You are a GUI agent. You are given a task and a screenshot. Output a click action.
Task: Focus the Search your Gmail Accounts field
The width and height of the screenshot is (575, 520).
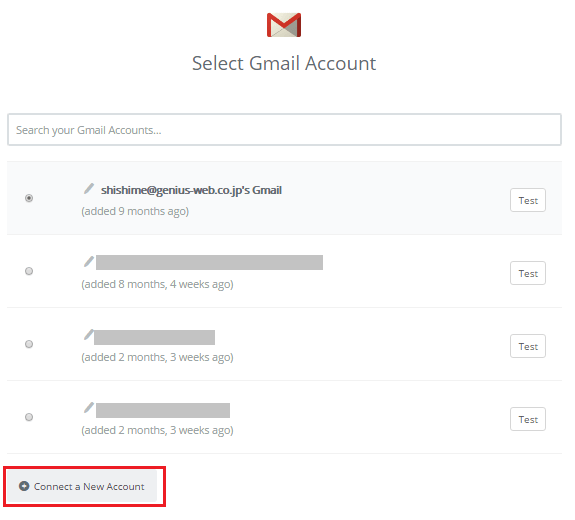284,129
